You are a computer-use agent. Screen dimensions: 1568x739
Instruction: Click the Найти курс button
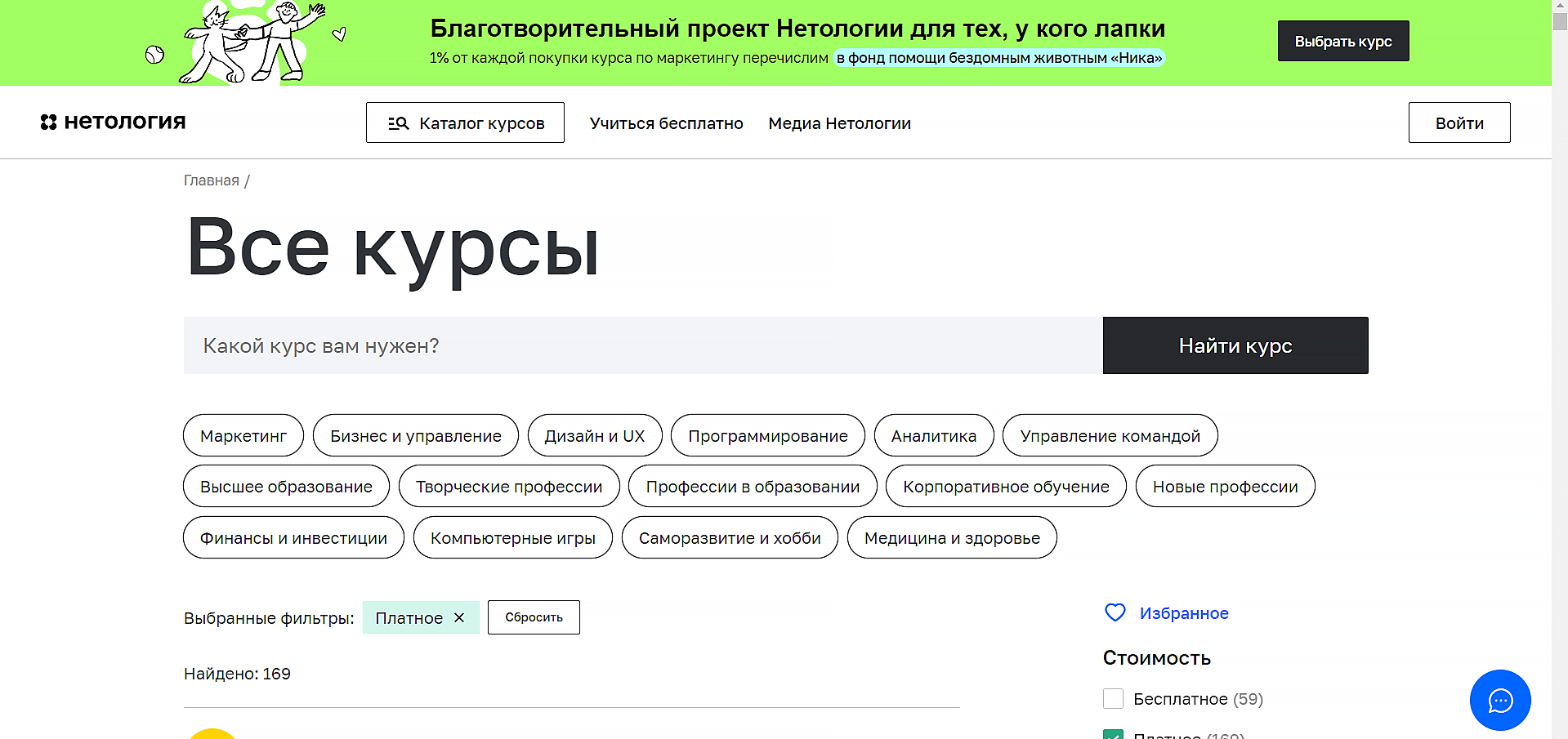coord(1235,345)
